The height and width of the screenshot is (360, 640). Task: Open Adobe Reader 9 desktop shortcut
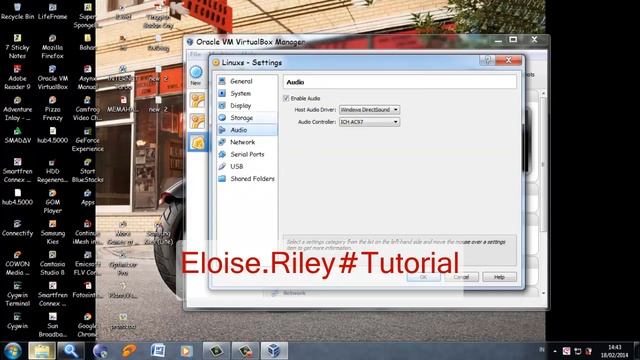pos(17,78)
